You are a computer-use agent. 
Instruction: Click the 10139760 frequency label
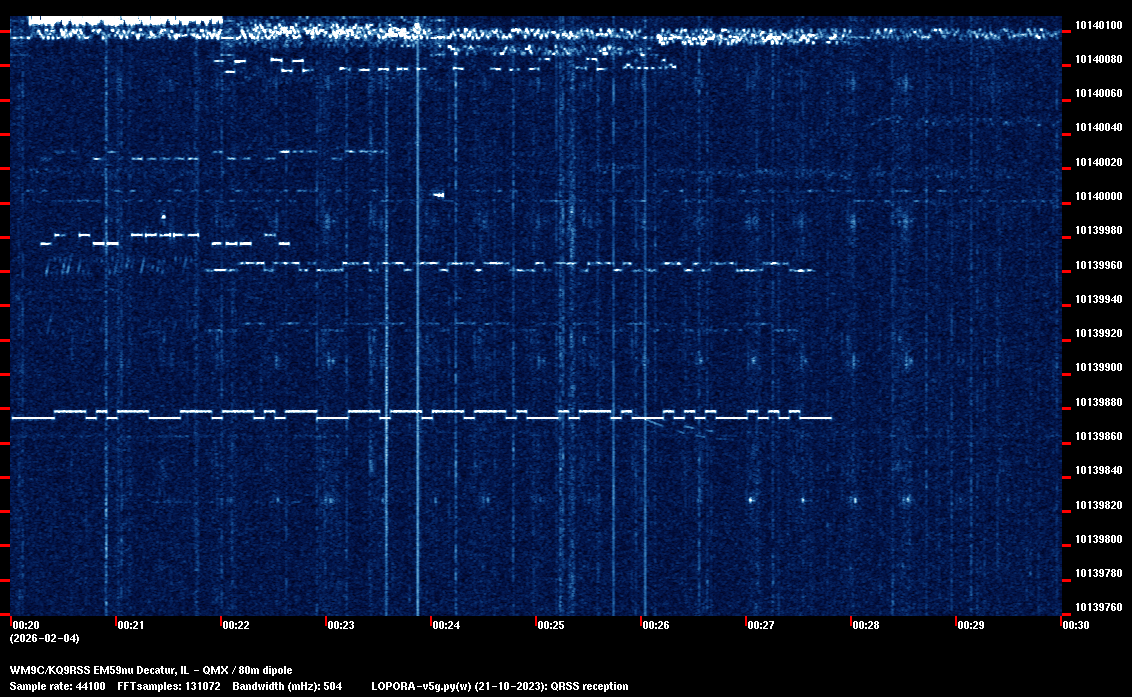click(1097, 607)
